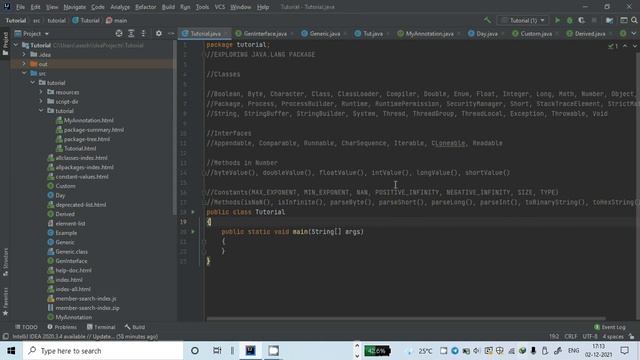Open Task View on taskbar
This screenshot has width=640, height=360.
217,351
